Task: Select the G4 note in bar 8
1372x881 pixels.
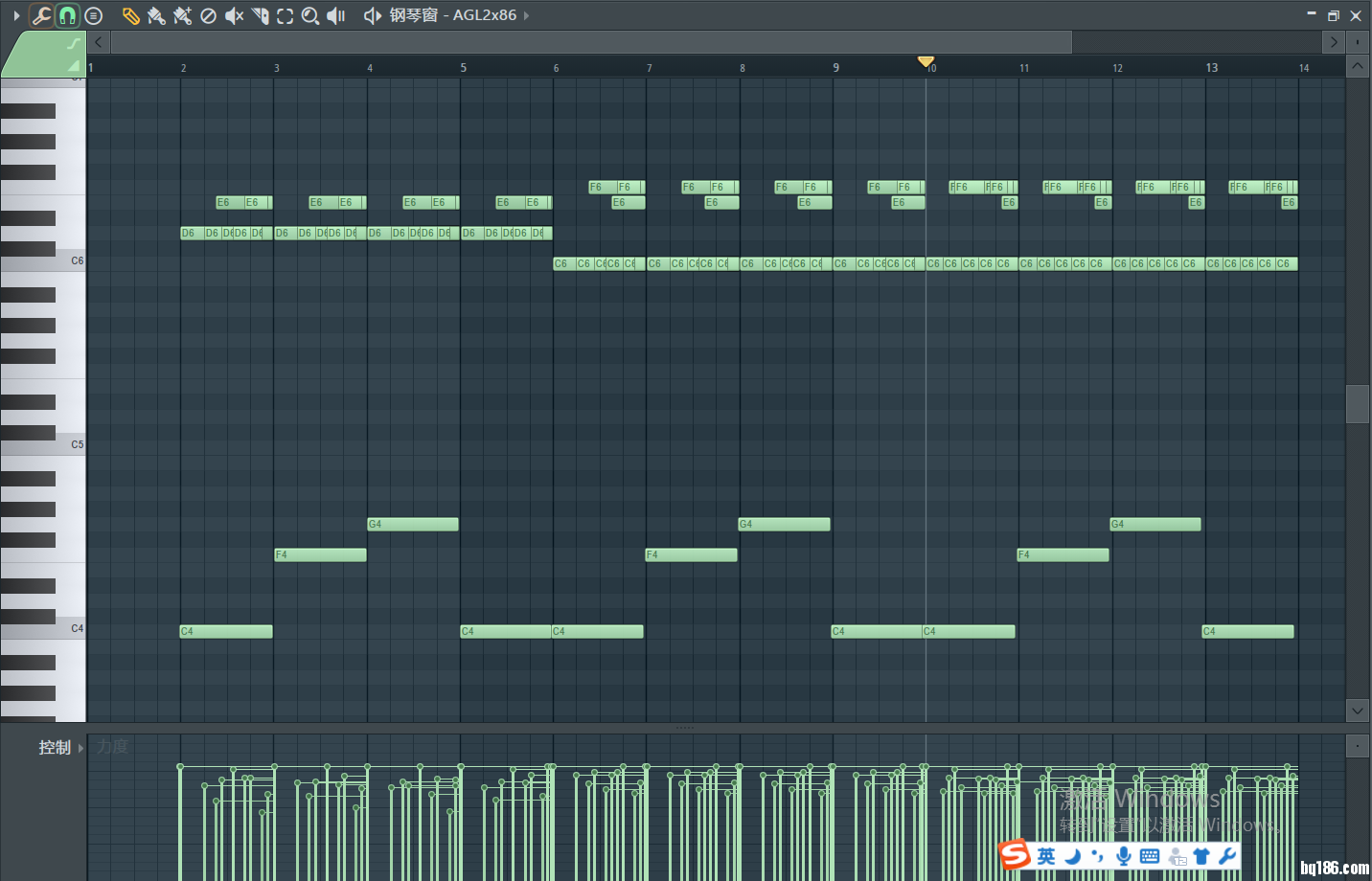Action: 784,524
